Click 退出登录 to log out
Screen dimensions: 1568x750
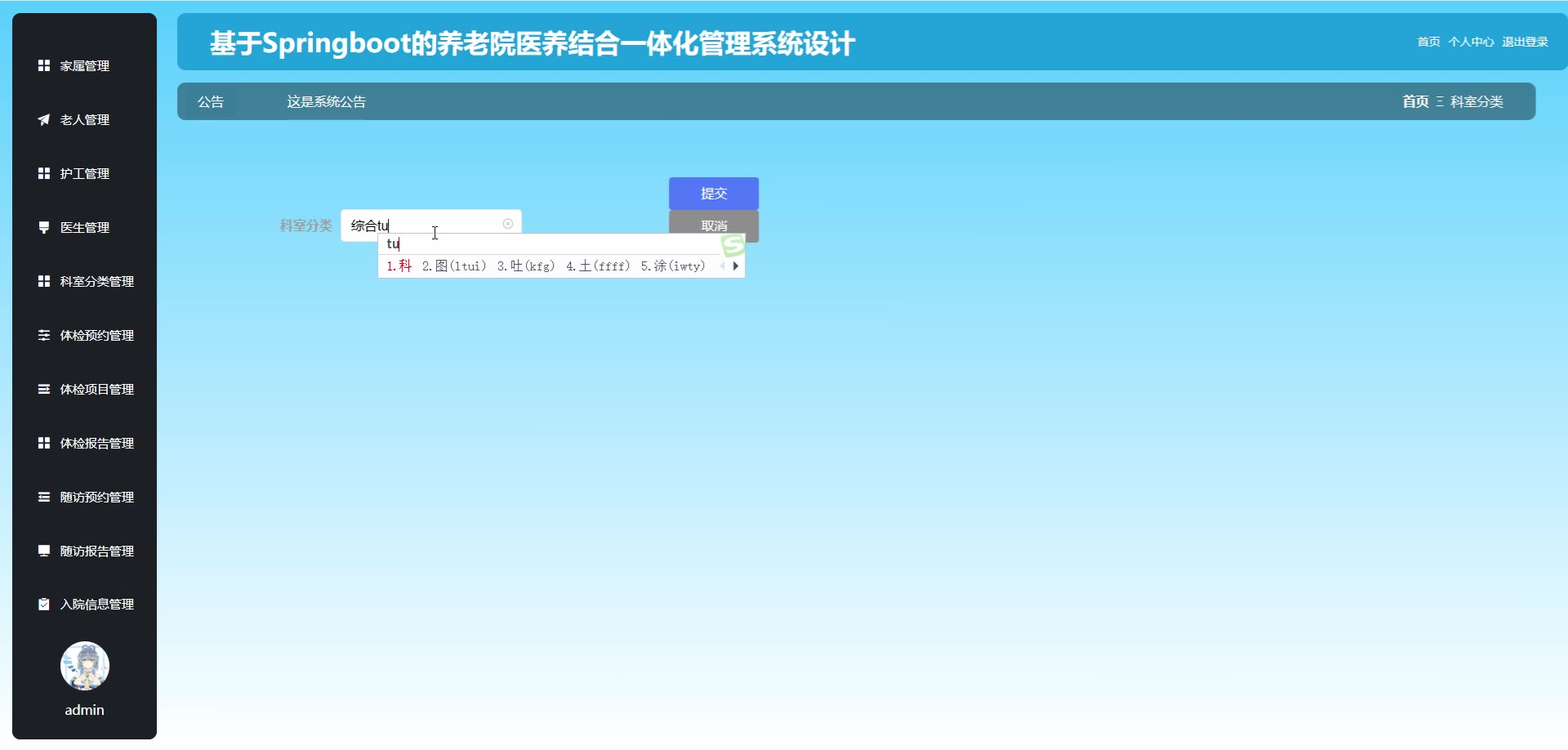point(1525,42)
